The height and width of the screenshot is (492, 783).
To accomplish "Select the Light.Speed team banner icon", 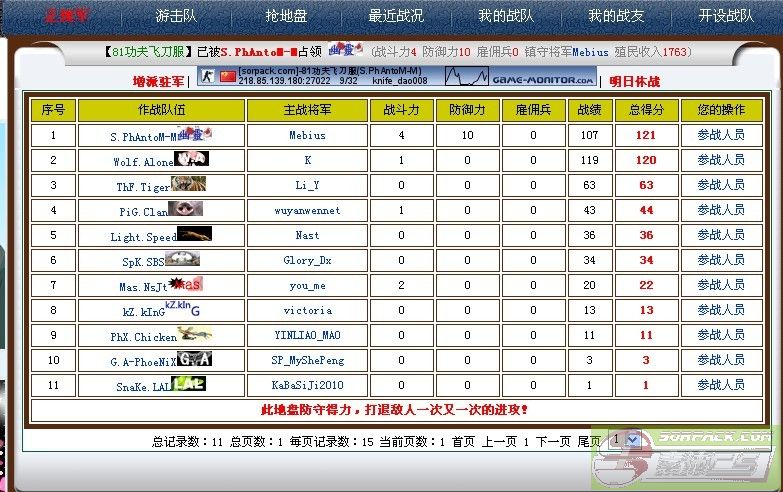I will [x=195, y=234].
